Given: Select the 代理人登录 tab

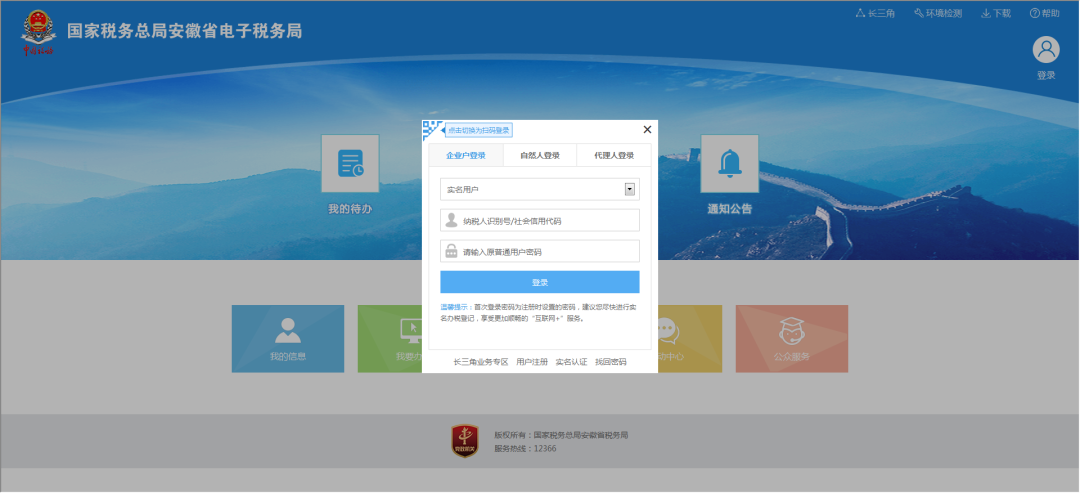Looking at the screenshot, I should pos(614,156).
